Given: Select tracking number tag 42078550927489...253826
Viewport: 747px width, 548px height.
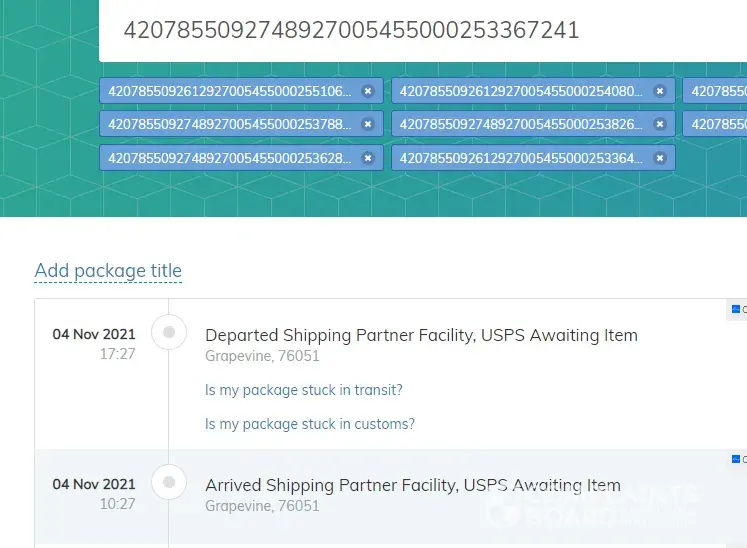Looking at the screenshot, I should coord(521,124).
